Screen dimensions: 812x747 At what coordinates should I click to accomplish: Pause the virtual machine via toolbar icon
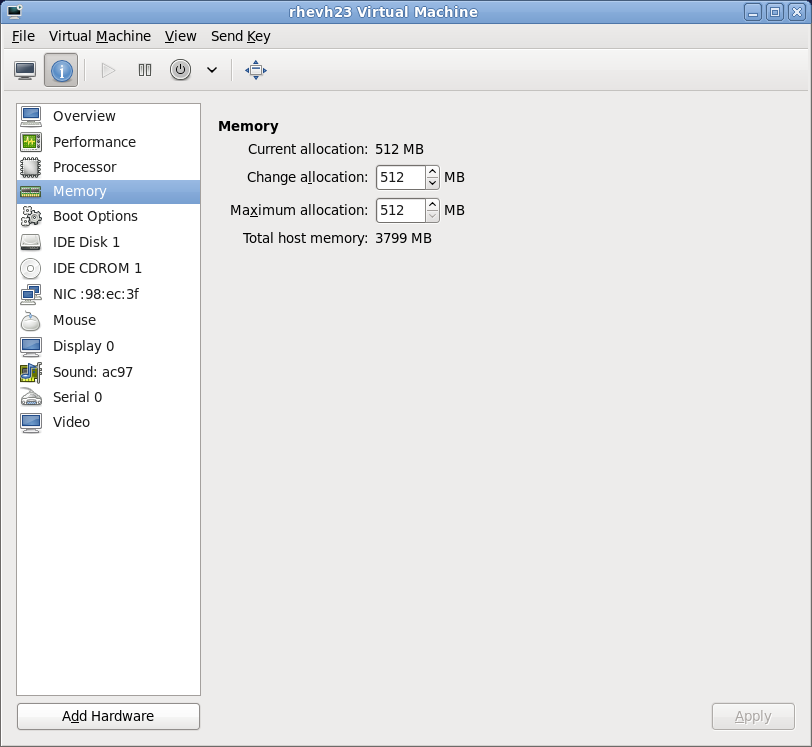point(144,70)
